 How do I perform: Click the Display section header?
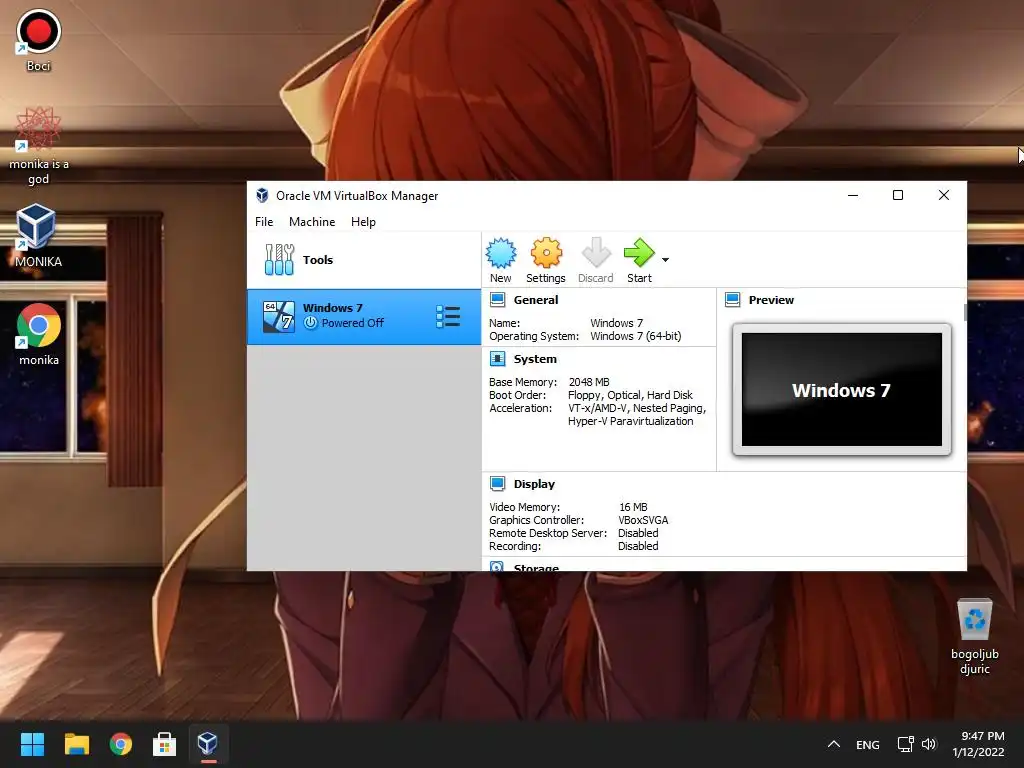click(x=534, y=484)
